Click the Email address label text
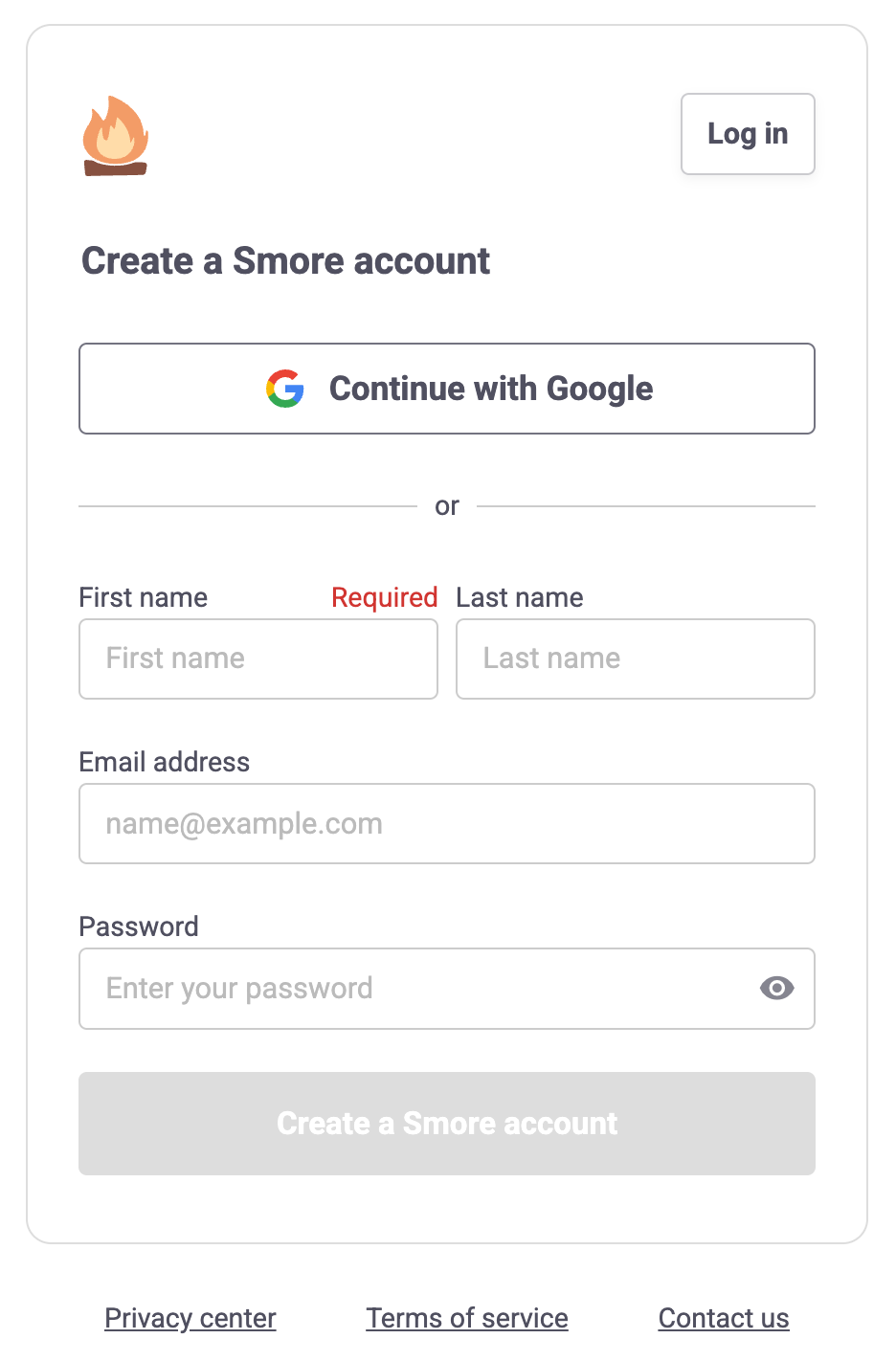 pos(165,762)
